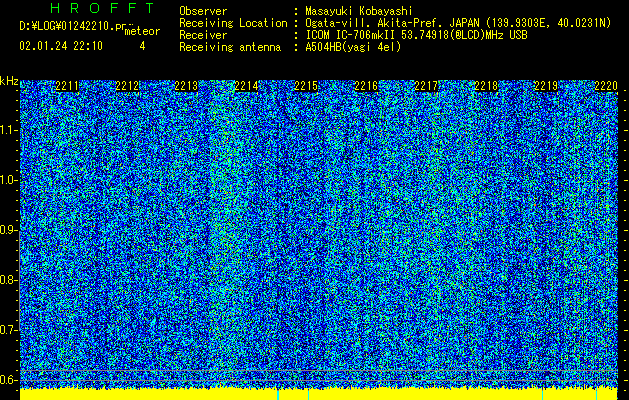Click the 1.0 kHz axis label

(x=8, y=180)
